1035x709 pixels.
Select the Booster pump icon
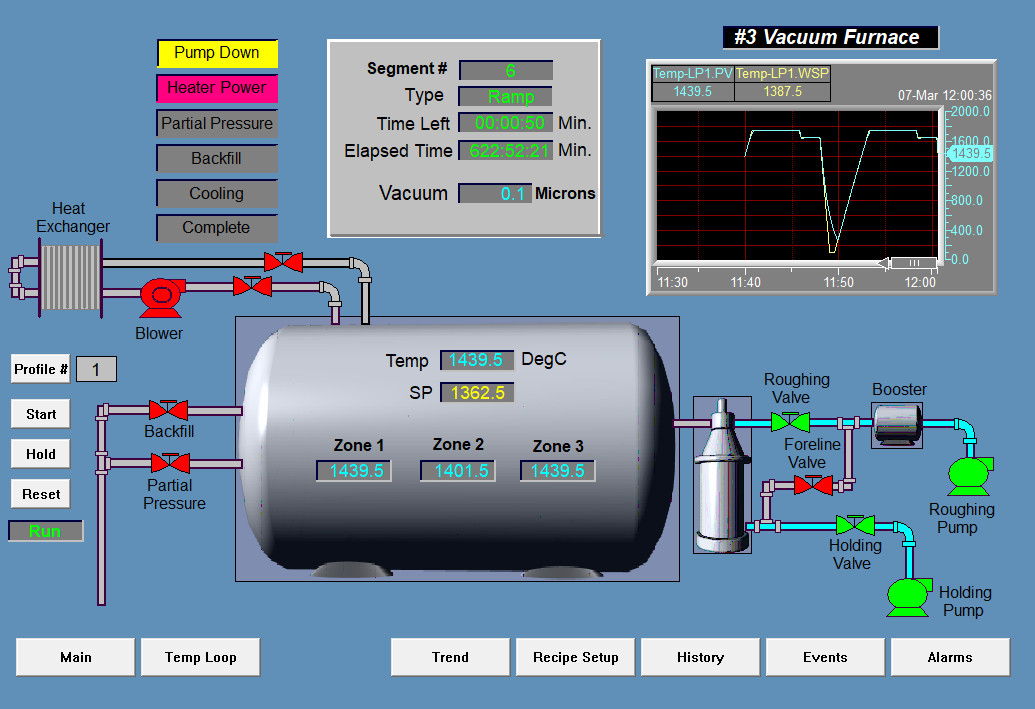pyautogui.click(x=896, y=421)
